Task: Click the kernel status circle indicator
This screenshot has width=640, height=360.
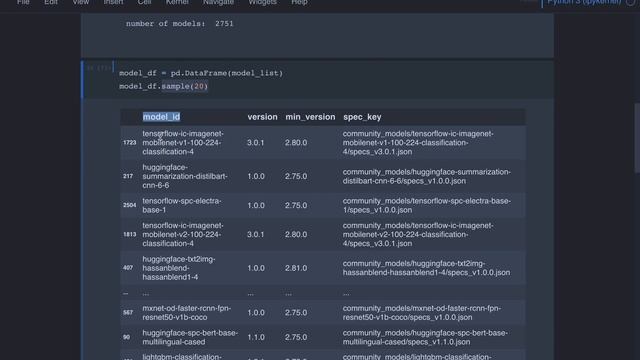Action: 631,2
